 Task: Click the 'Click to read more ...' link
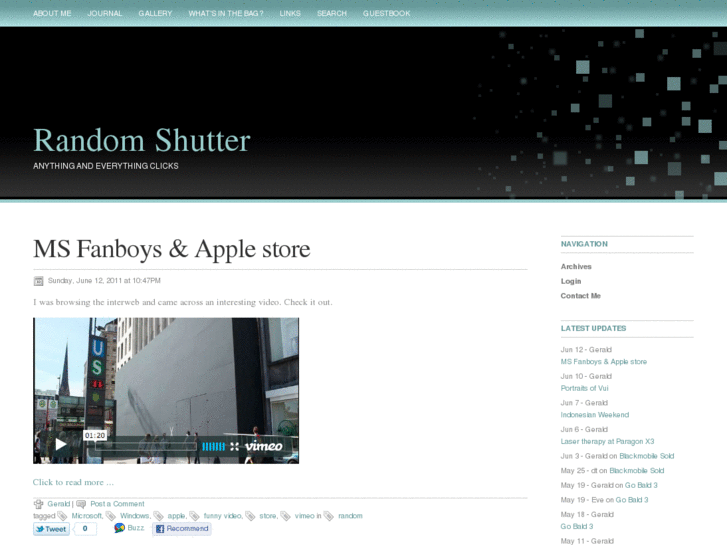tap(73, 482)
